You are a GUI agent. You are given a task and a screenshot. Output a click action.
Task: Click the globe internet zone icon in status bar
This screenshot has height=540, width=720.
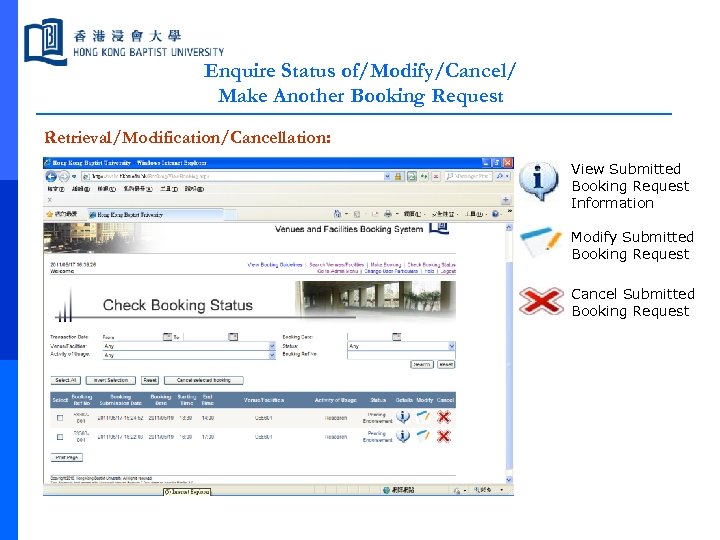click(x=387, y=490)
